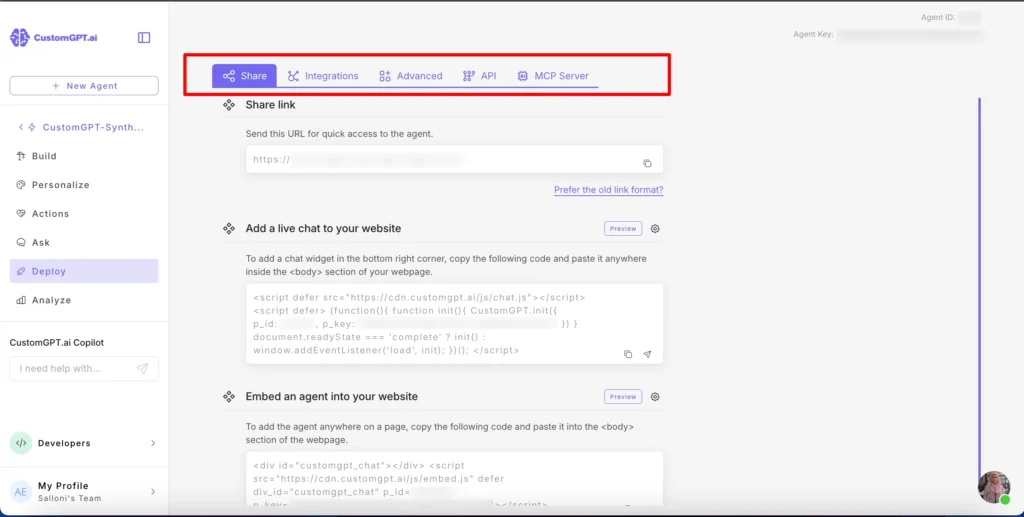Preview the live chat widget
Image resolution: width=1024 pixels, height=517 pixels.
tap(622, 228)
